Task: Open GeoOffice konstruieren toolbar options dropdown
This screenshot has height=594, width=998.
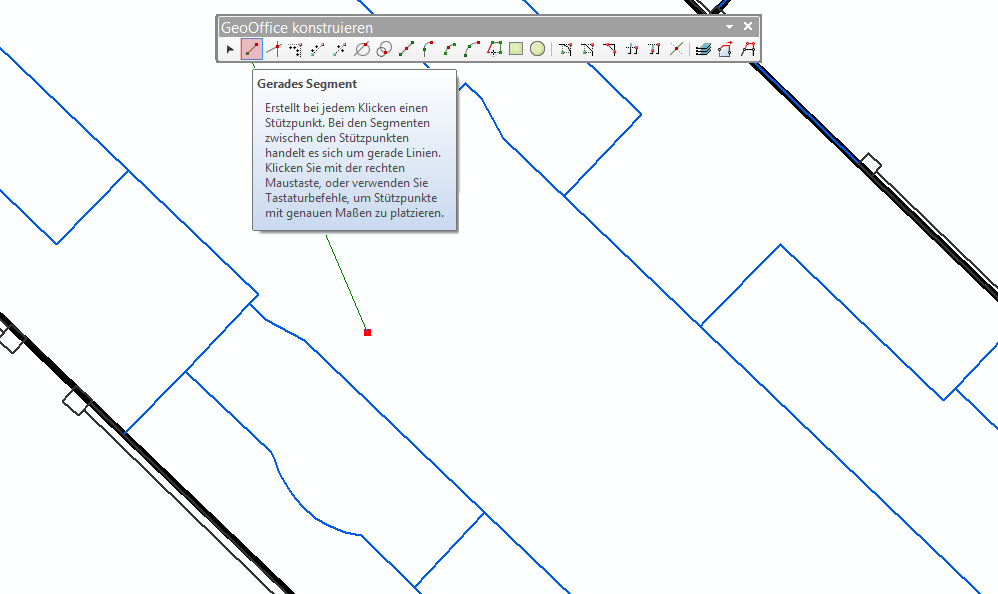Action: (x=729, y=27)
